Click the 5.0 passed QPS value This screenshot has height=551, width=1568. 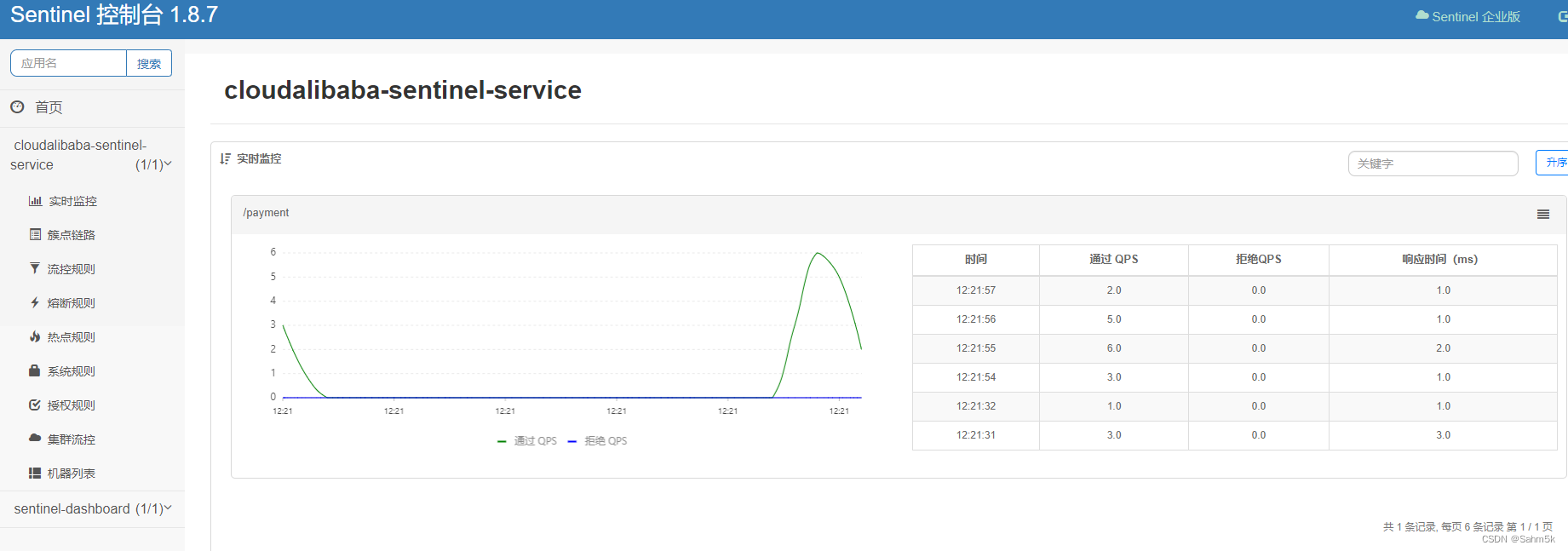(1114, 319)
